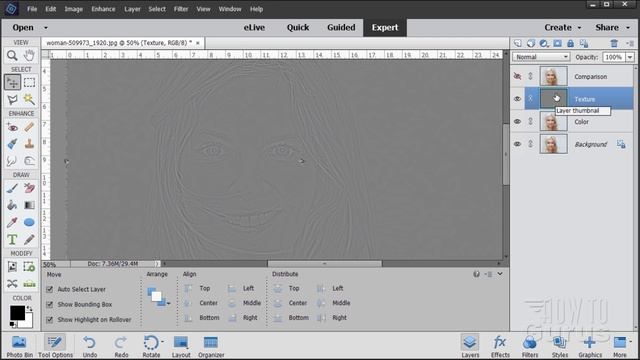This screenshot has height=360, width=640.
Task: Select the Paint Bucket tool
Action: pyautogui.click(x=12, y=205)
